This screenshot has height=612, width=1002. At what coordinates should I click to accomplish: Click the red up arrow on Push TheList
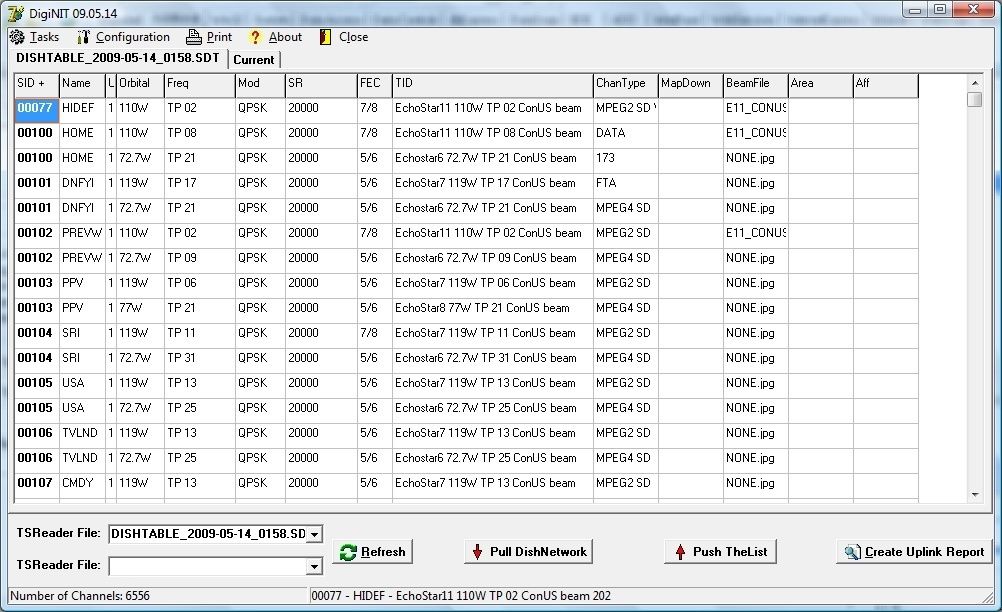point(681,552)
